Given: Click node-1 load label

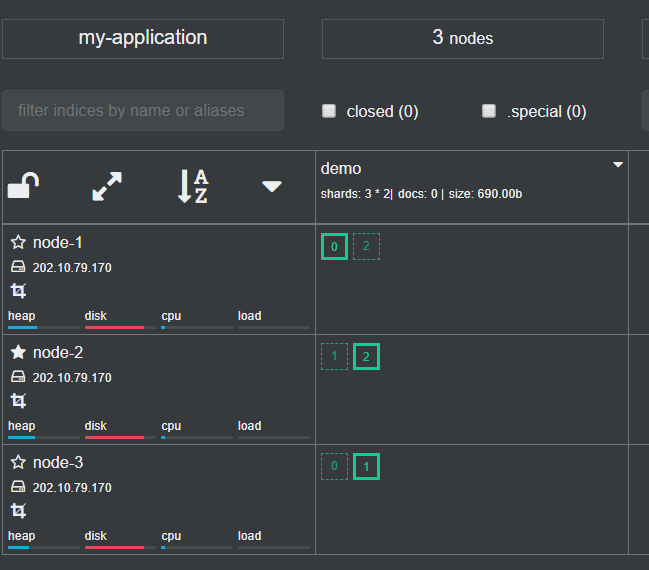Looking at the screenshot, I should pos(250,316).
